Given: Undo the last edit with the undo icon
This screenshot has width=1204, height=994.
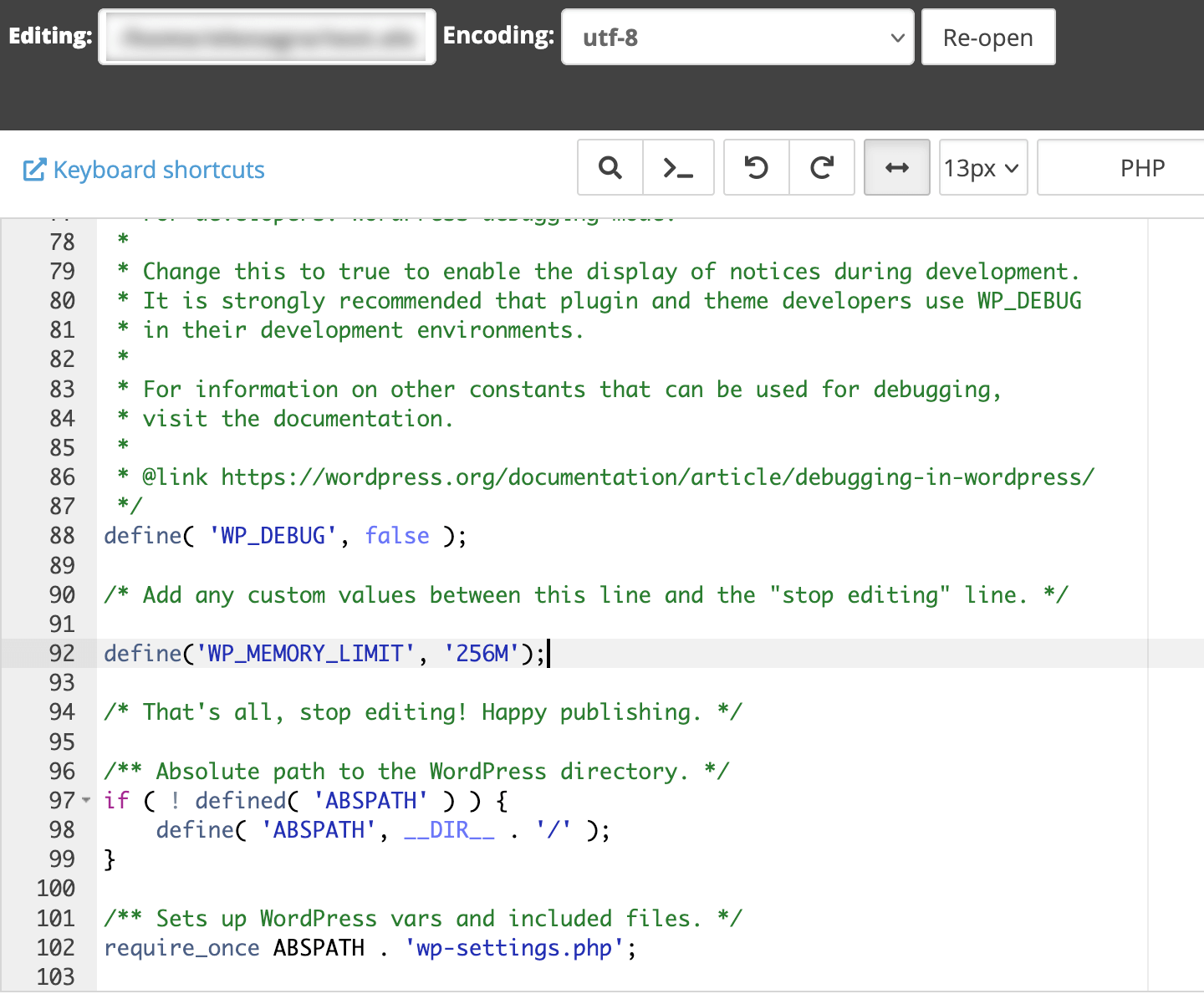Looking at the screenshot, I should coord(756,167).
